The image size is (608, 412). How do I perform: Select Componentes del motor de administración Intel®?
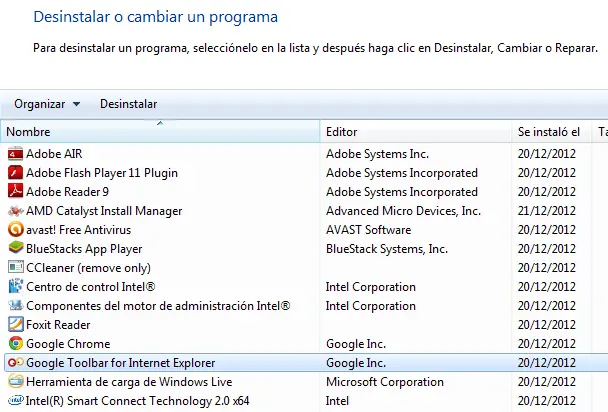(x=157, y=306)
